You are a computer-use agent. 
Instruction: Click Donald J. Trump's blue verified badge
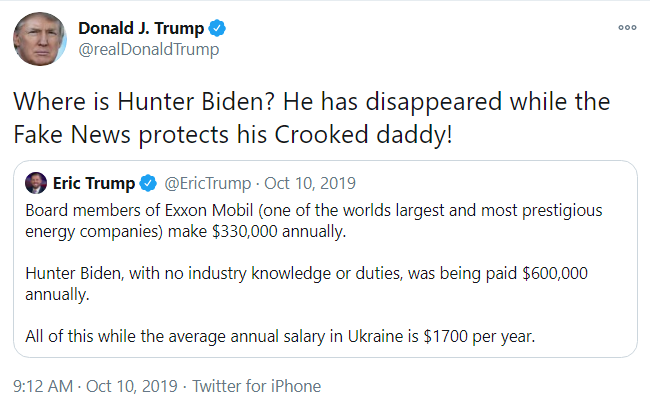[x=217, y=28]
